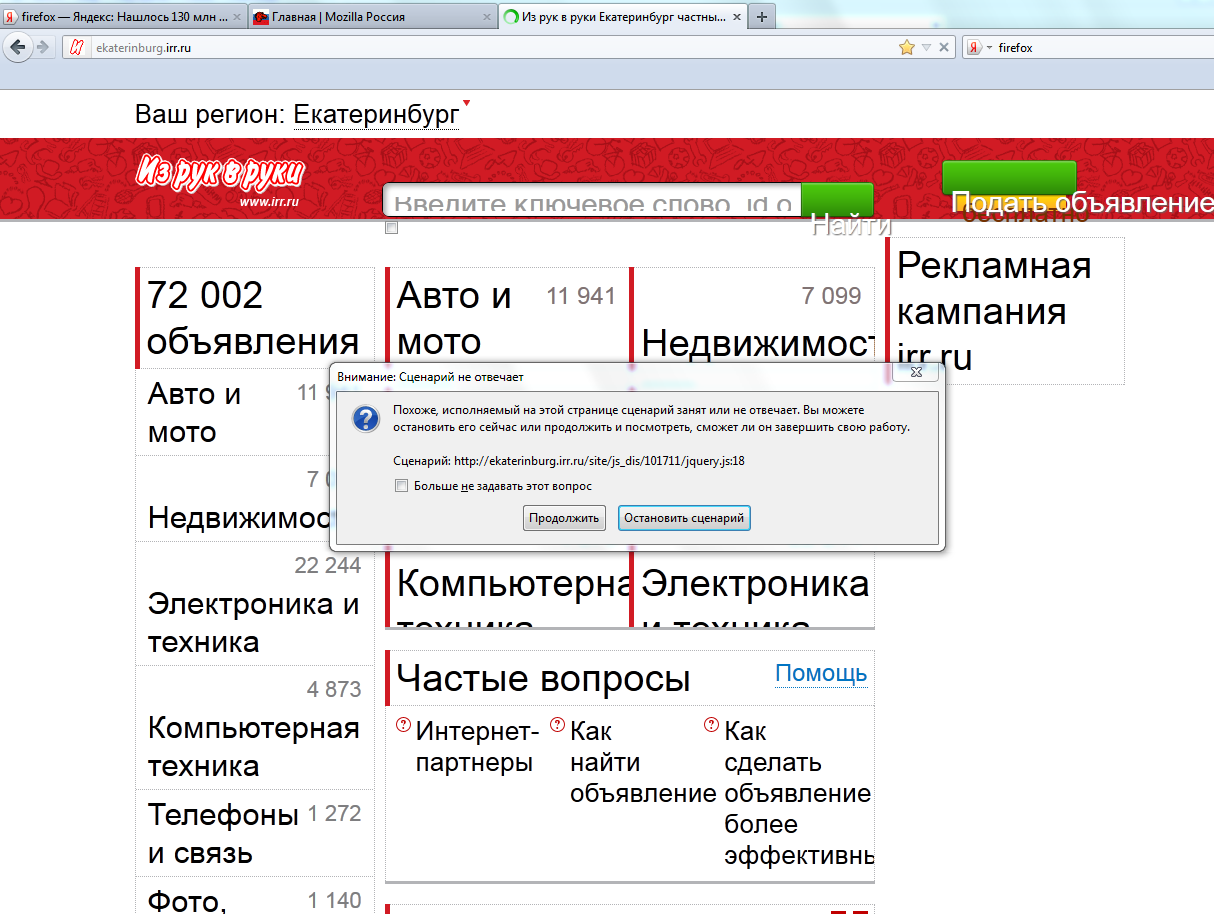Open the address bar history dropdown arrow
The width and height of the screenshot is (1214, 914).
[x=926, y=47]
